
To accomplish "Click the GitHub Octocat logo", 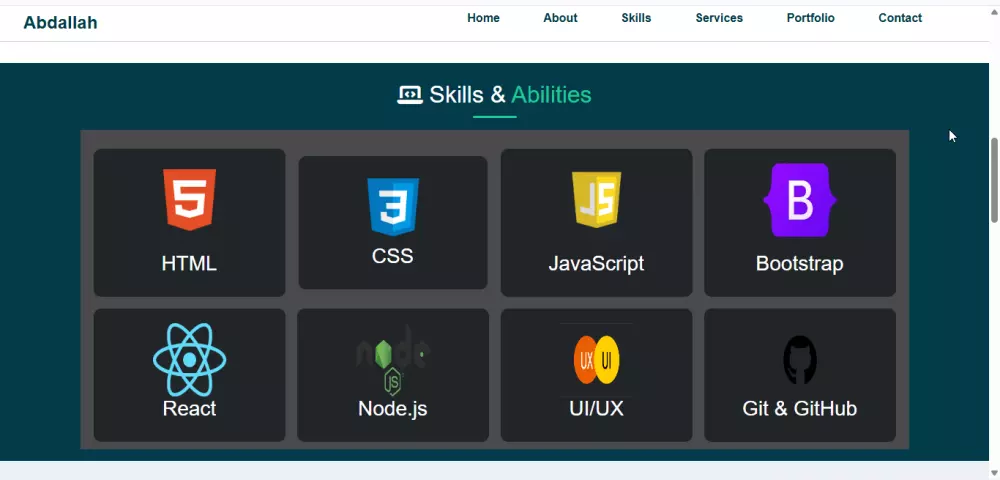I will pos(800,360).
